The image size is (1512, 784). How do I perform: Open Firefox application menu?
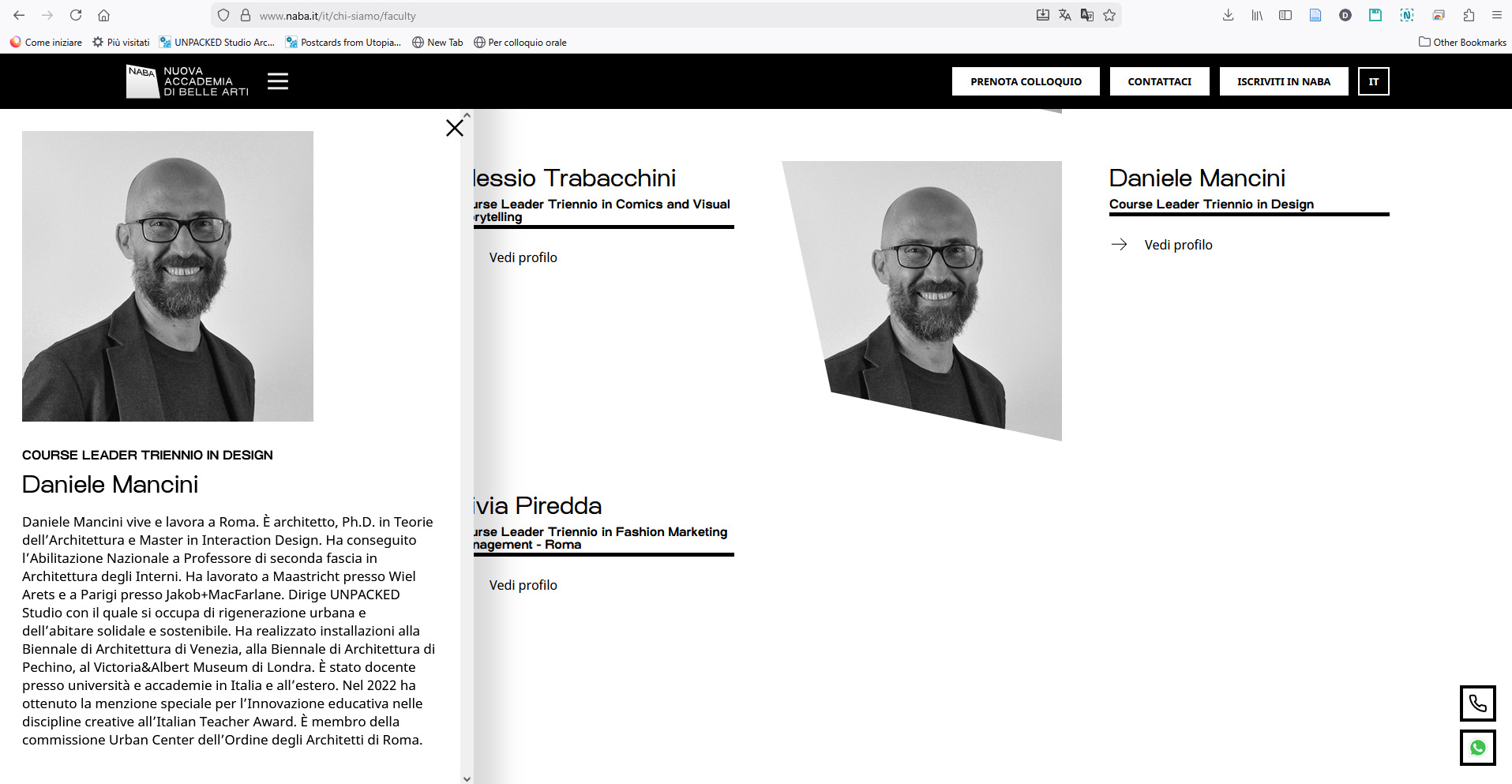[x=1496, y=15]
